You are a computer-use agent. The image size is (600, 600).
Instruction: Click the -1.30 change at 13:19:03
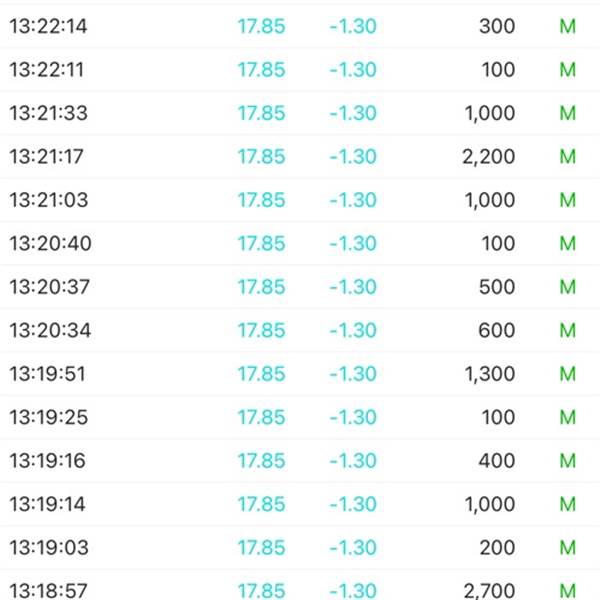pos(353,548)
